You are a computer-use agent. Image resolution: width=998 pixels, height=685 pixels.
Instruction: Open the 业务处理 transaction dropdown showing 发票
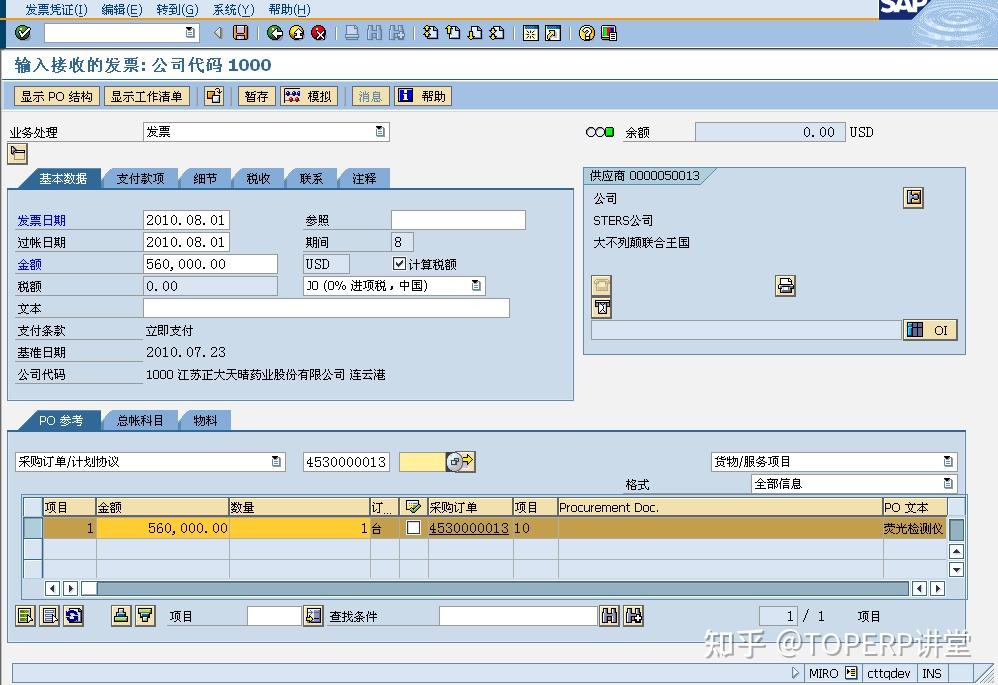pos(381,131)
